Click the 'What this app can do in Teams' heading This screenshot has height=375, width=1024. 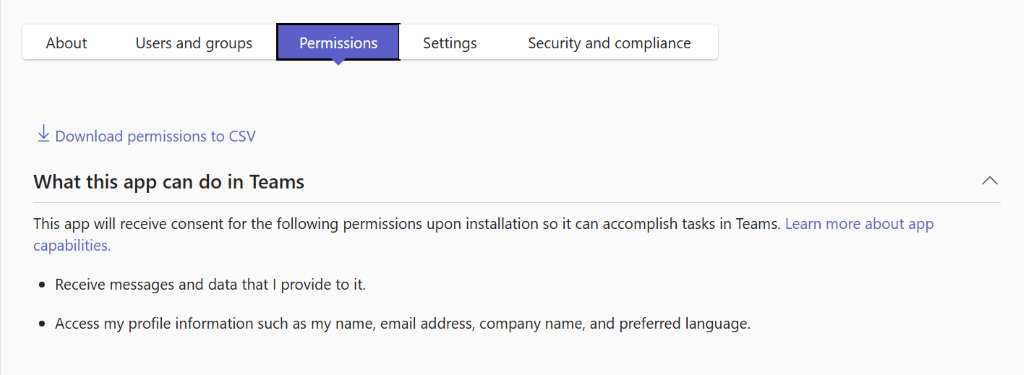169,182
